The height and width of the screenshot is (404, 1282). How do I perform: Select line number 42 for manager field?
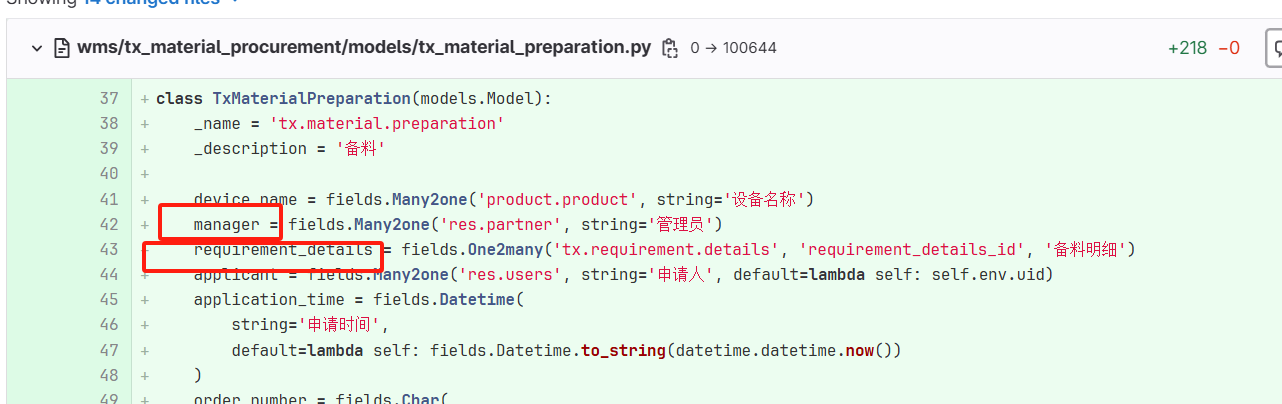(108, 224)
